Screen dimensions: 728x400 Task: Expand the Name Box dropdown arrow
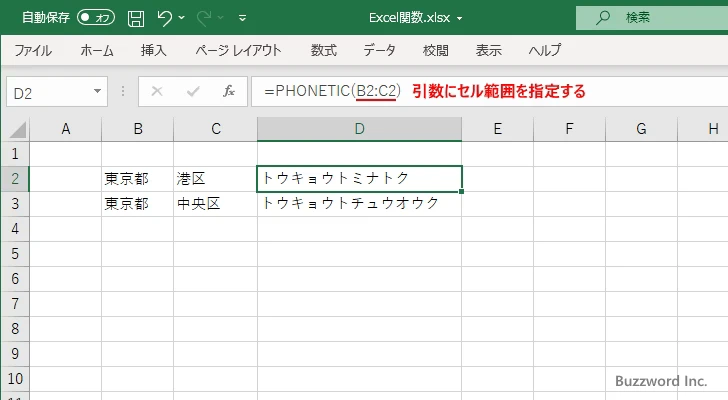pos(98,91)
